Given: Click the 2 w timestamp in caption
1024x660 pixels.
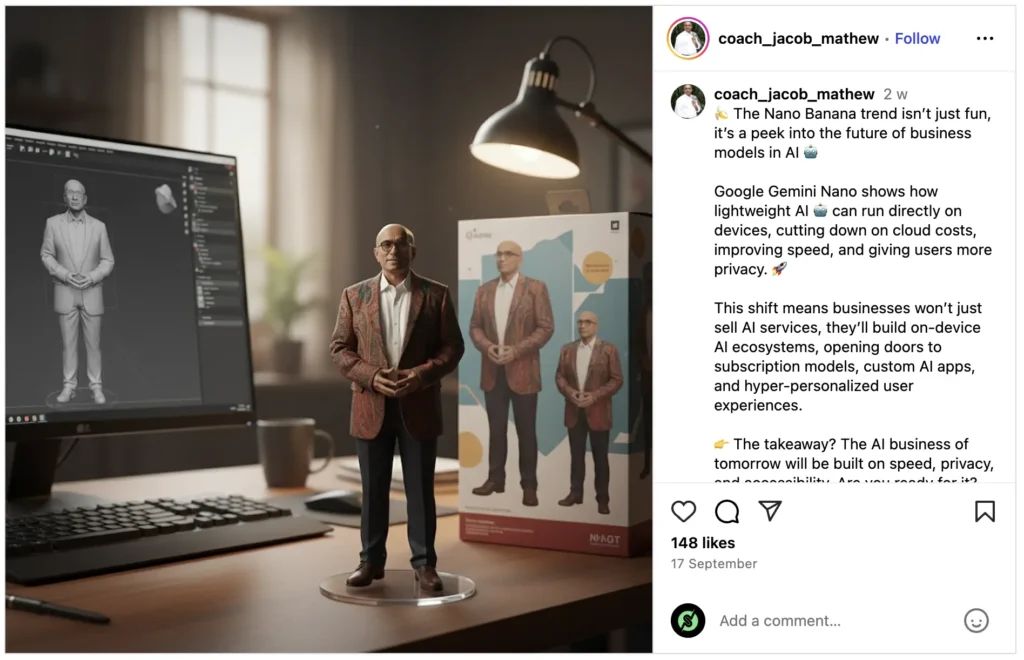Looking at the screenshot, I should [x=895, y=94].
